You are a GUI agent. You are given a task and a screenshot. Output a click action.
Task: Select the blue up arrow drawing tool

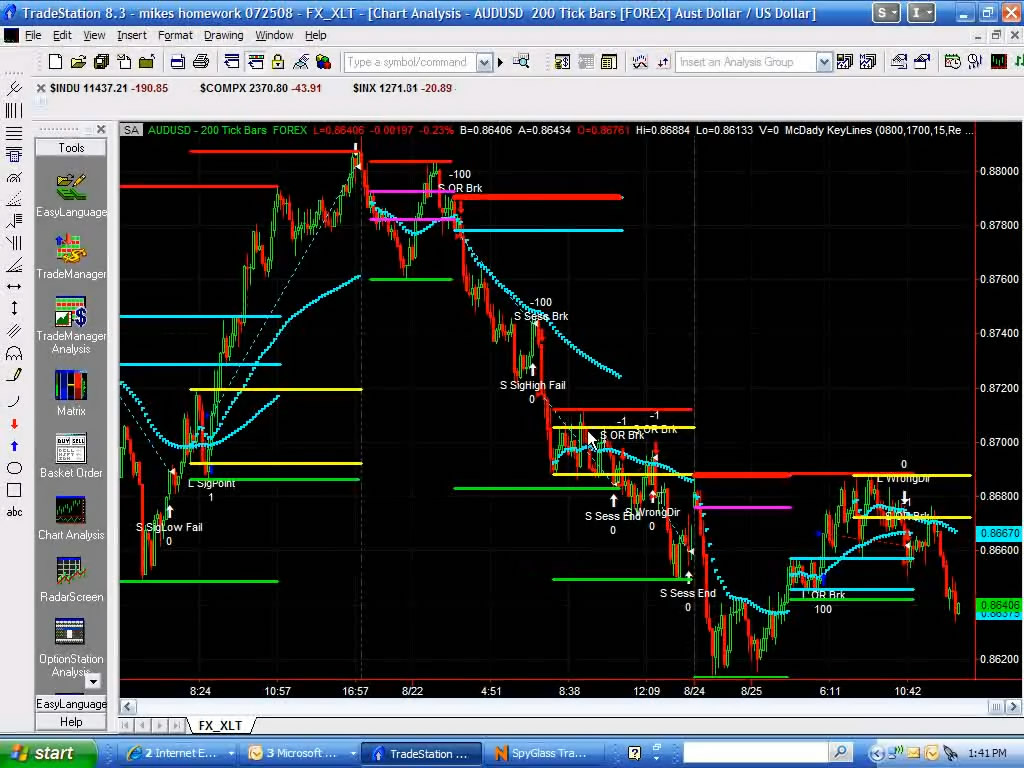pyautogui.click(x=14, y=446)
